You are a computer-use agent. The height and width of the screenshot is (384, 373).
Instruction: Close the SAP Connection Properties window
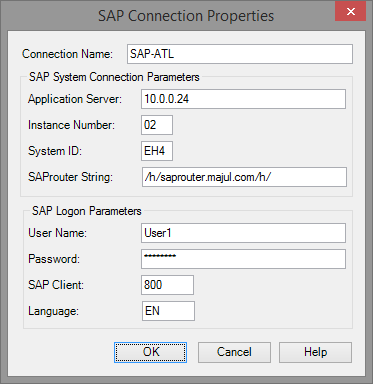(351, 12)
